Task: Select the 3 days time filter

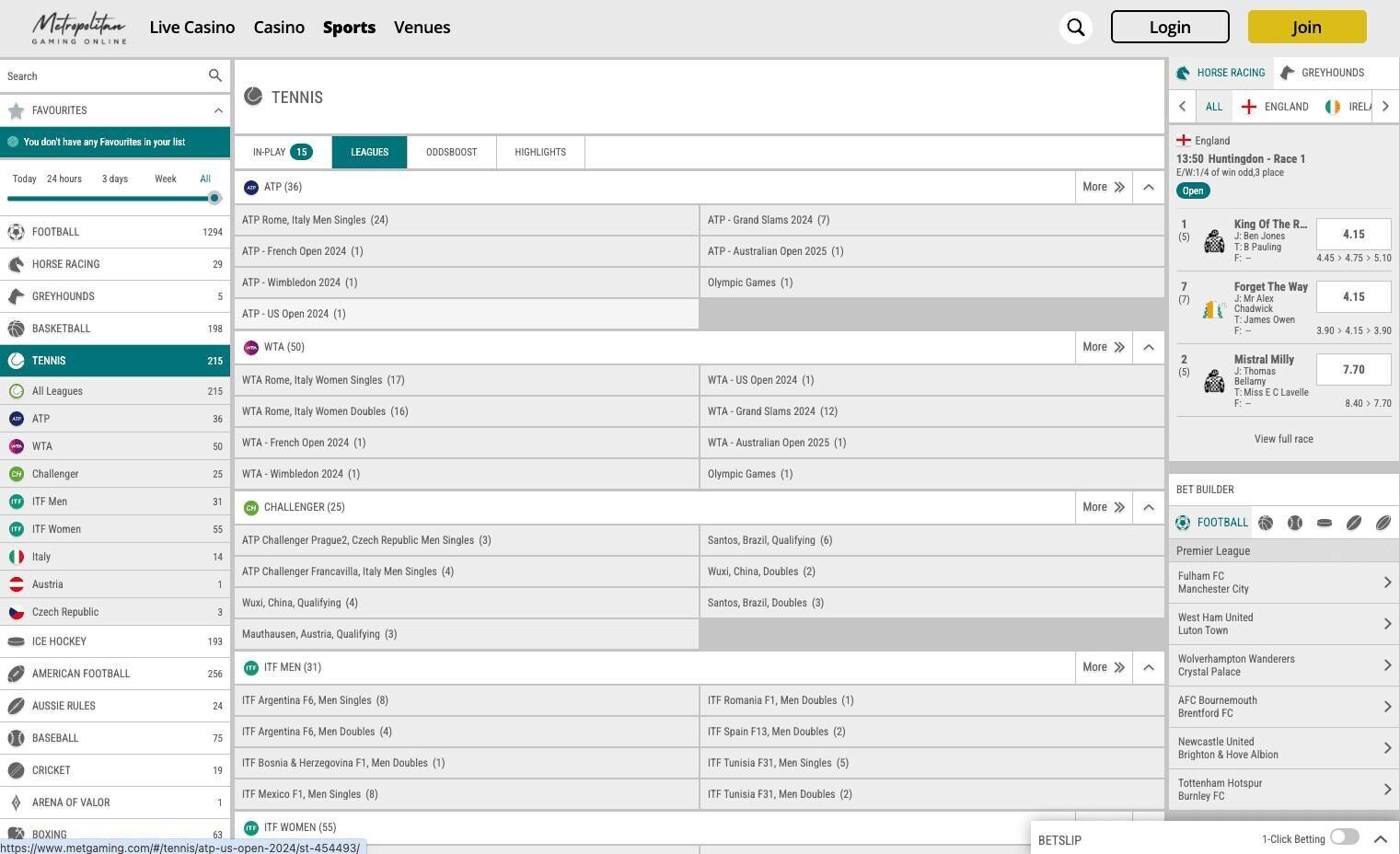Action: (x=115, y=179)
